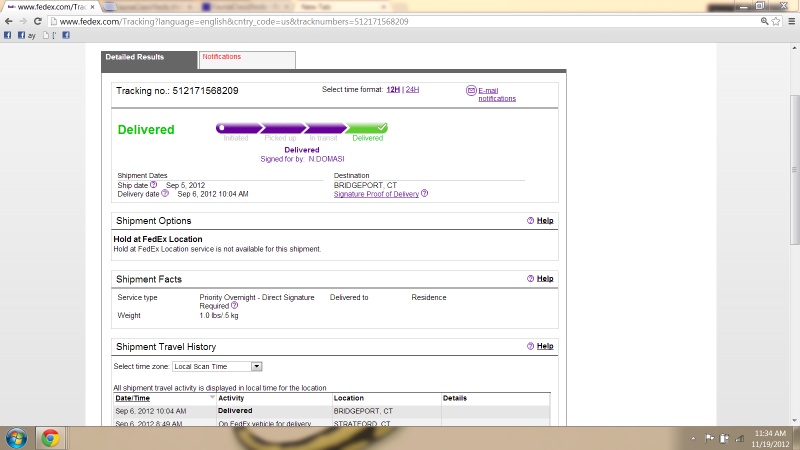800x450 pixels.
Task: Go back using the browser back arrow
Action: tap(8, 21)
